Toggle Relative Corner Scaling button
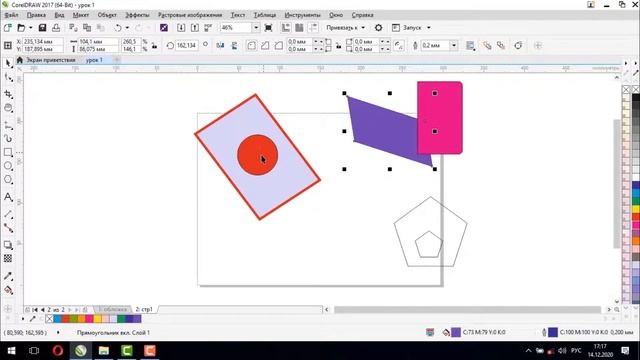 point(399,45)
